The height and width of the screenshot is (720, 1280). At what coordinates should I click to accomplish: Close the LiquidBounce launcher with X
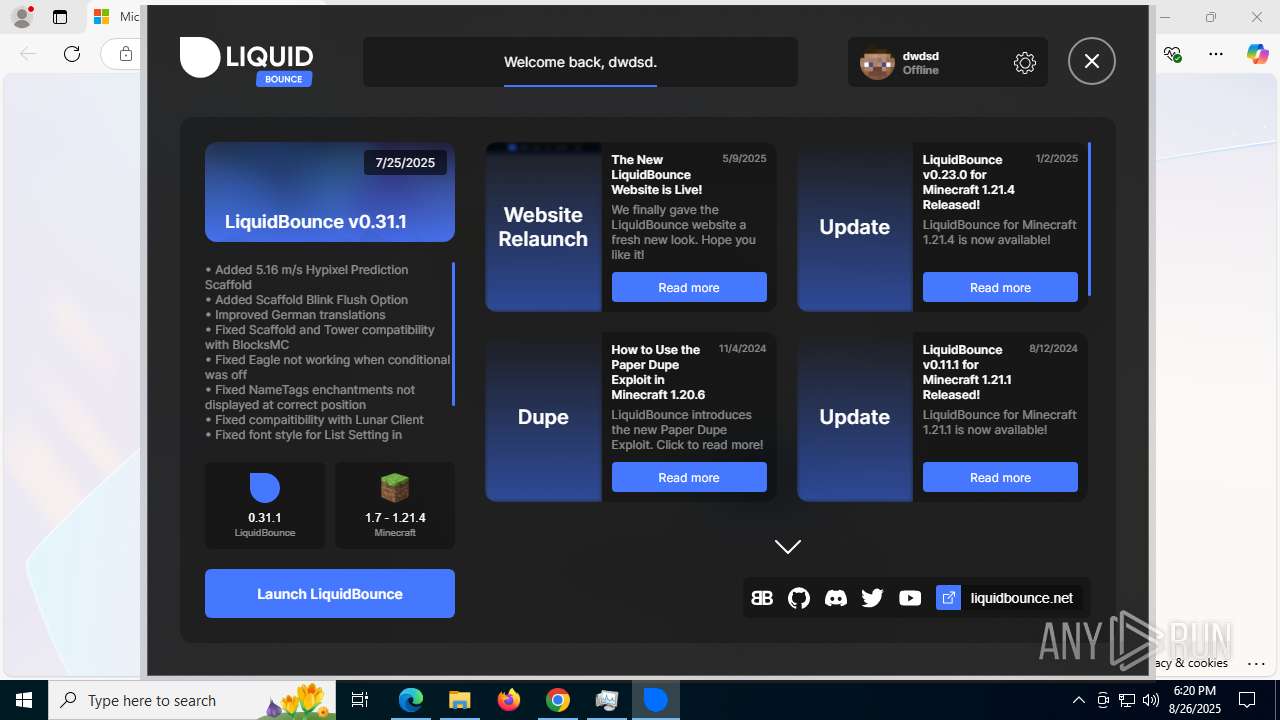1092,61
